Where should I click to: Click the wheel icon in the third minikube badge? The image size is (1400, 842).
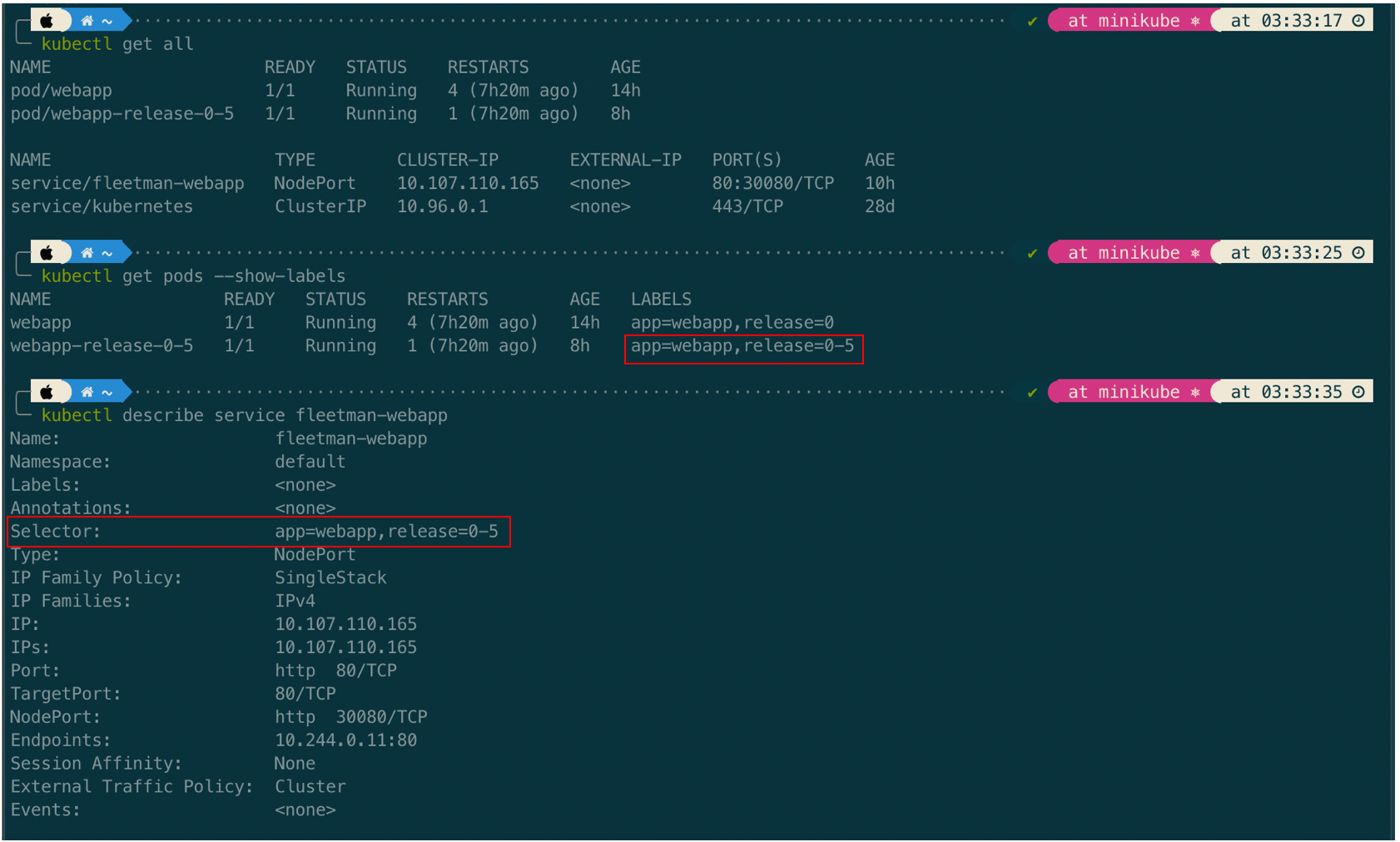(x=1194, y=391)
